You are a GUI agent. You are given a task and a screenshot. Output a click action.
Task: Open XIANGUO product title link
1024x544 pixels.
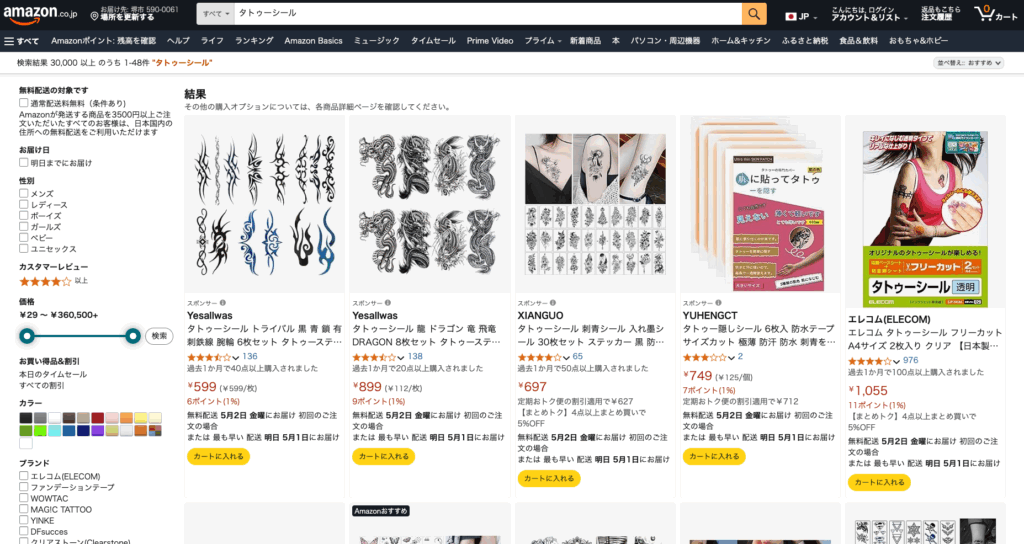(x=592, y=335)
